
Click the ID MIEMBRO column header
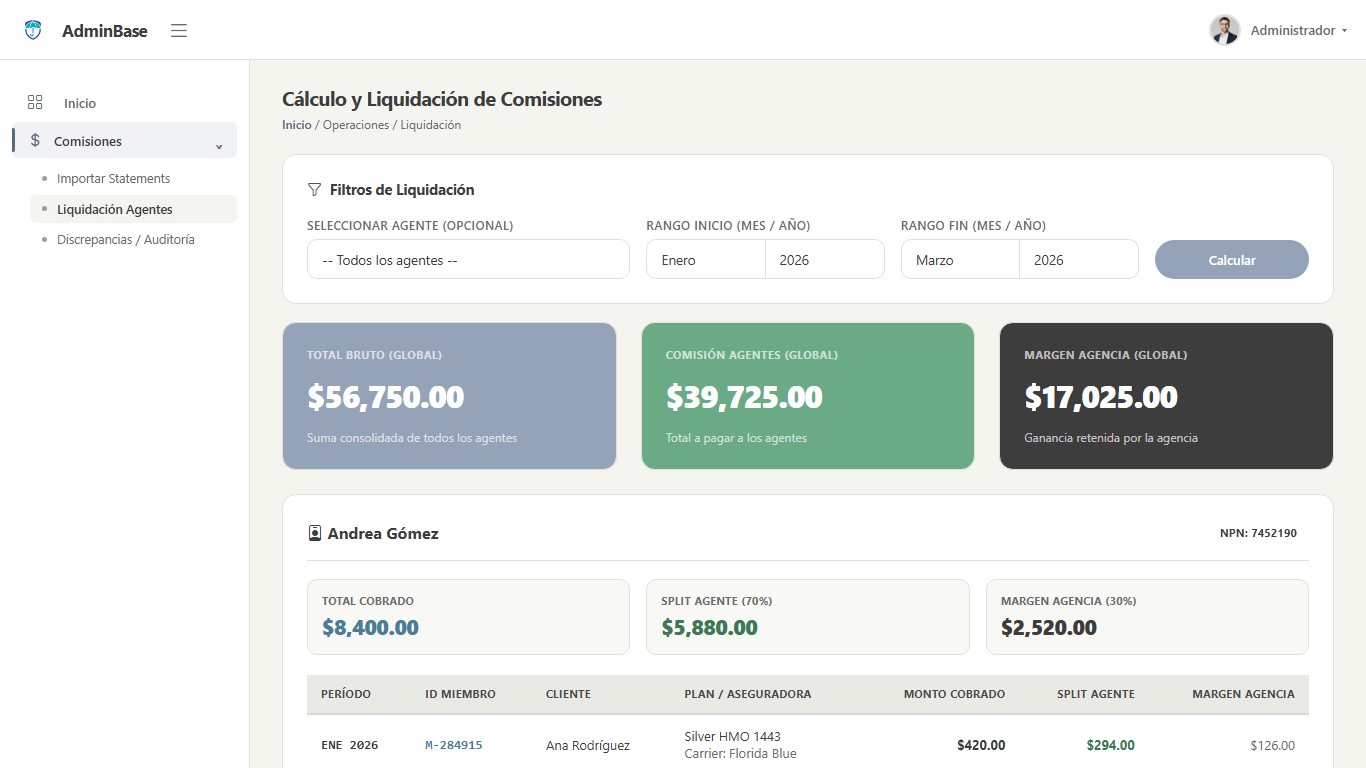(460, 694)
